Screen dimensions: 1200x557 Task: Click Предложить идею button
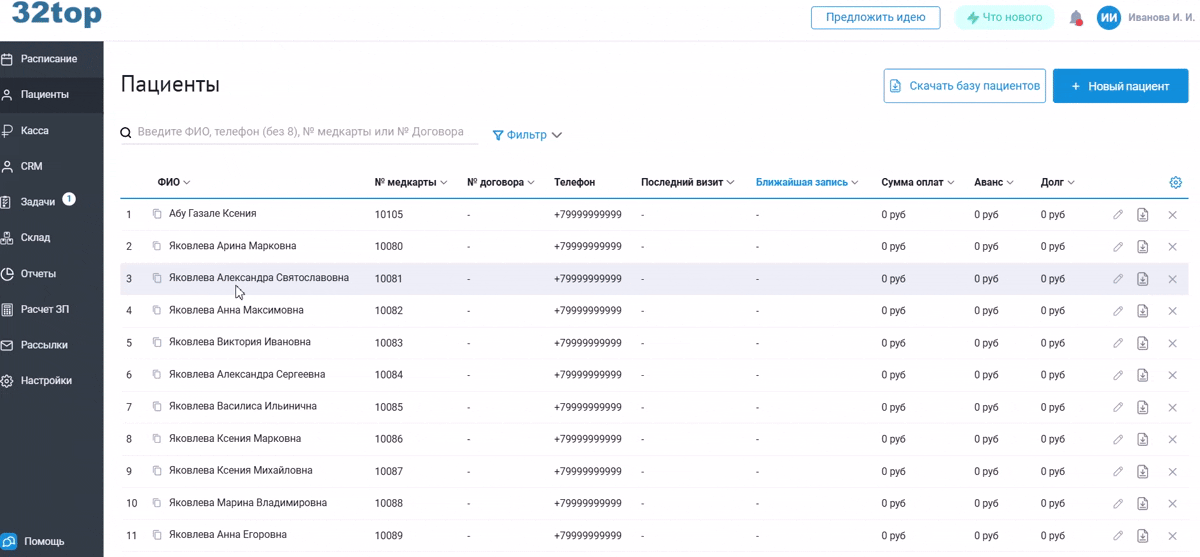pos(875,17)
